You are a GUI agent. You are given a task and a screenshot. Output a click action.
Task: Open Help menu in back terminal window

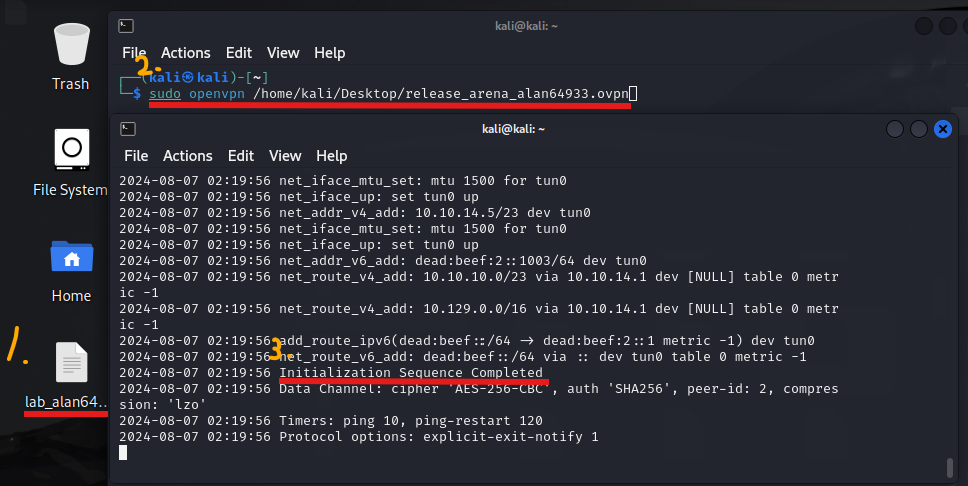pyautogui.click(x=330, y=53)
